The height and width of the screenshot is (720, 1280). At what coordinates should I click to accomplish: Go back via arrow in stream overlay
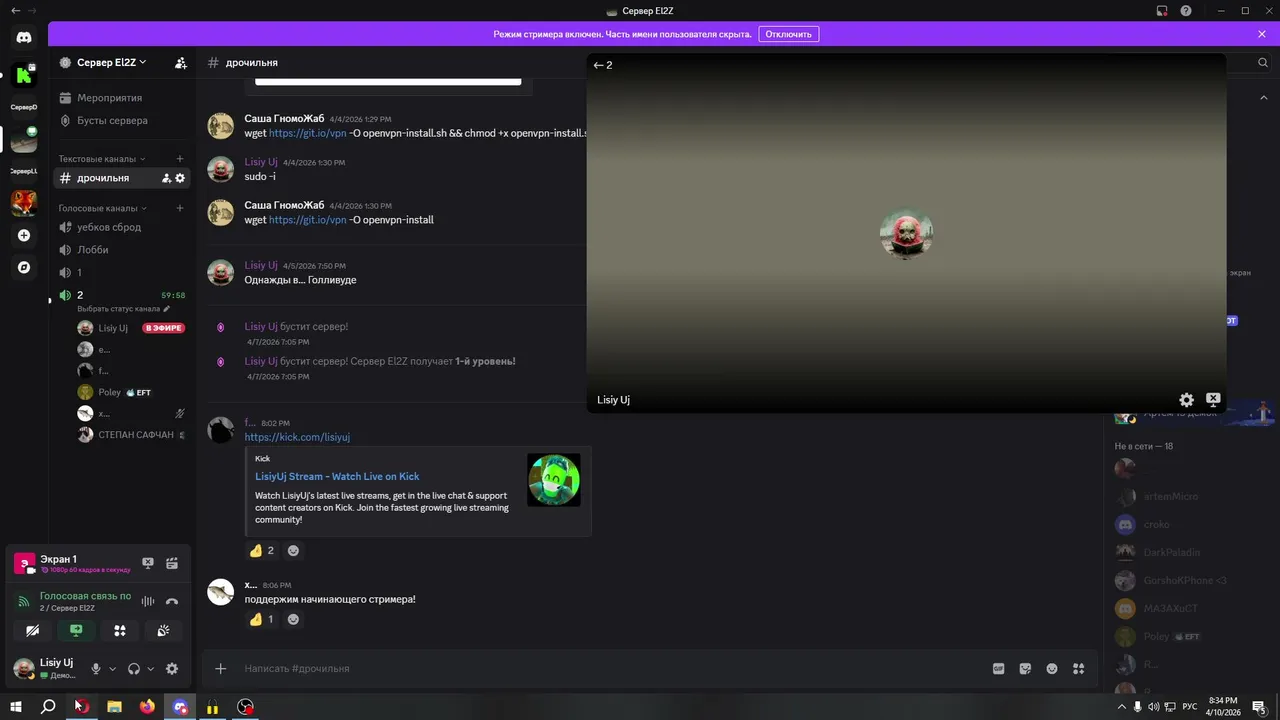pyautogui.click(x=598, y=65)
